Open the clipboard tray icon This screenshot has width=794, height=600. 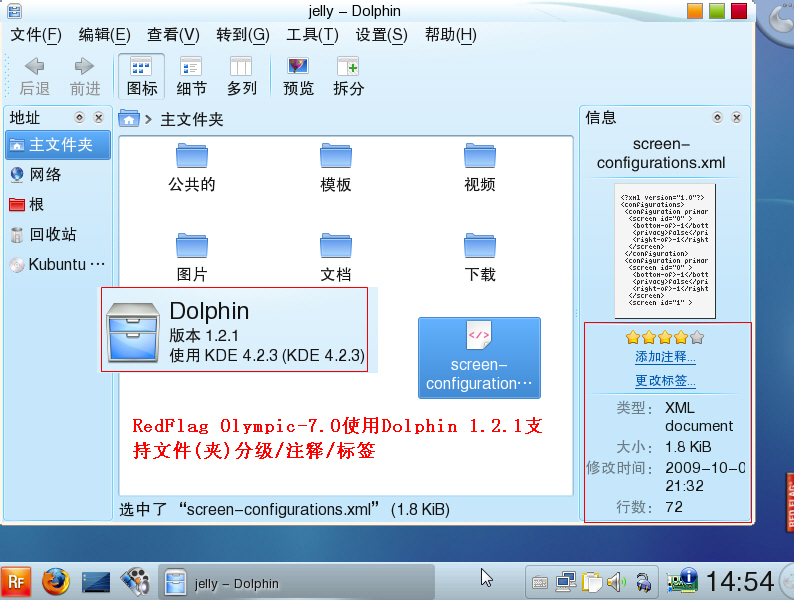tap(591, 582)
